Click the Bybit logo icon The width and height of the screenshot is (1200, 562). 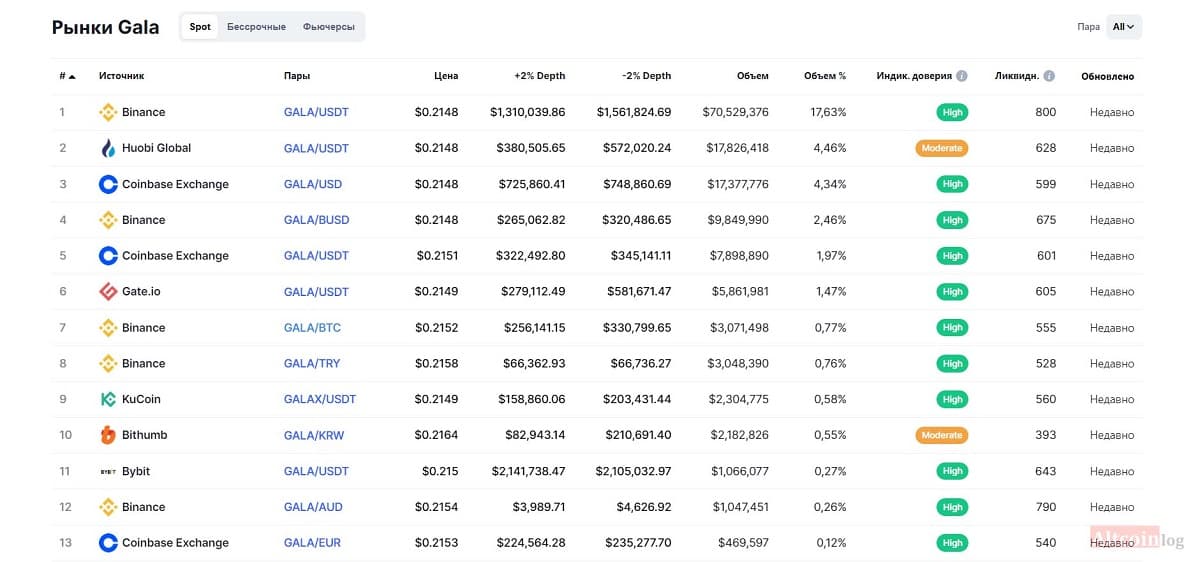108,471
